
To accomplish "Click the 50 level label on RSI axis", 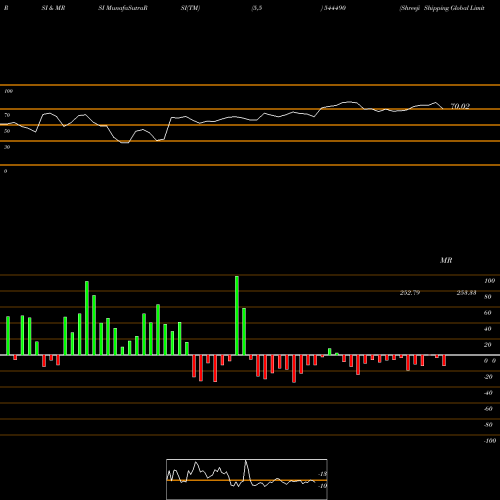I will coord(7,131).
